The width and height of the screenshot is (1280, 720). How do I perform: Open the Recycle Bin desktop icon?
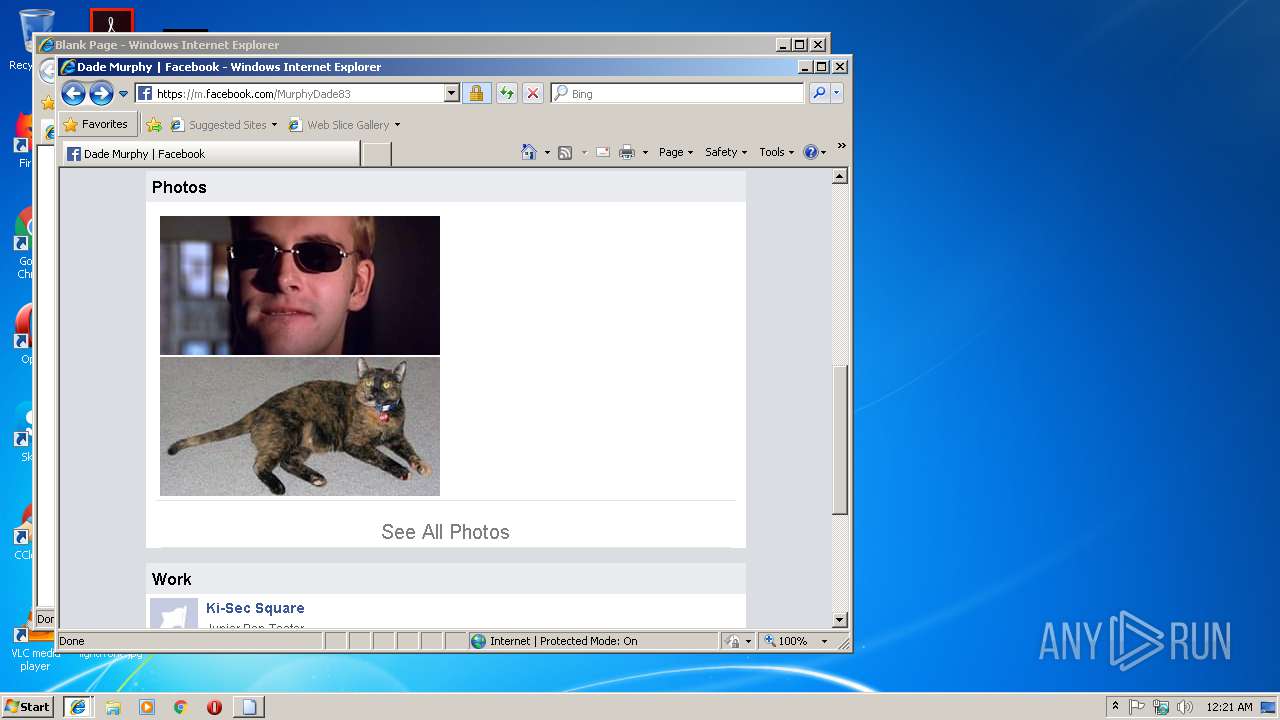37,40
